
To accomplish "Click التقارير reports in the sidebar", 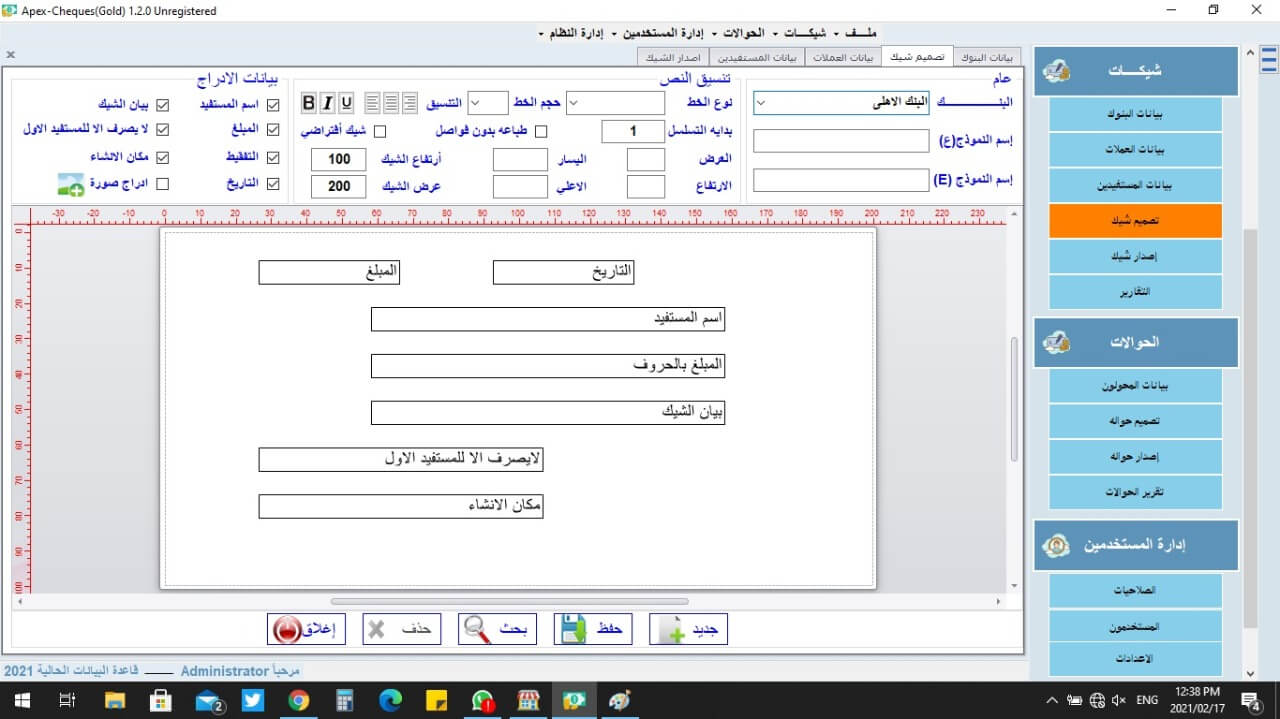I will click(1135, 292).
